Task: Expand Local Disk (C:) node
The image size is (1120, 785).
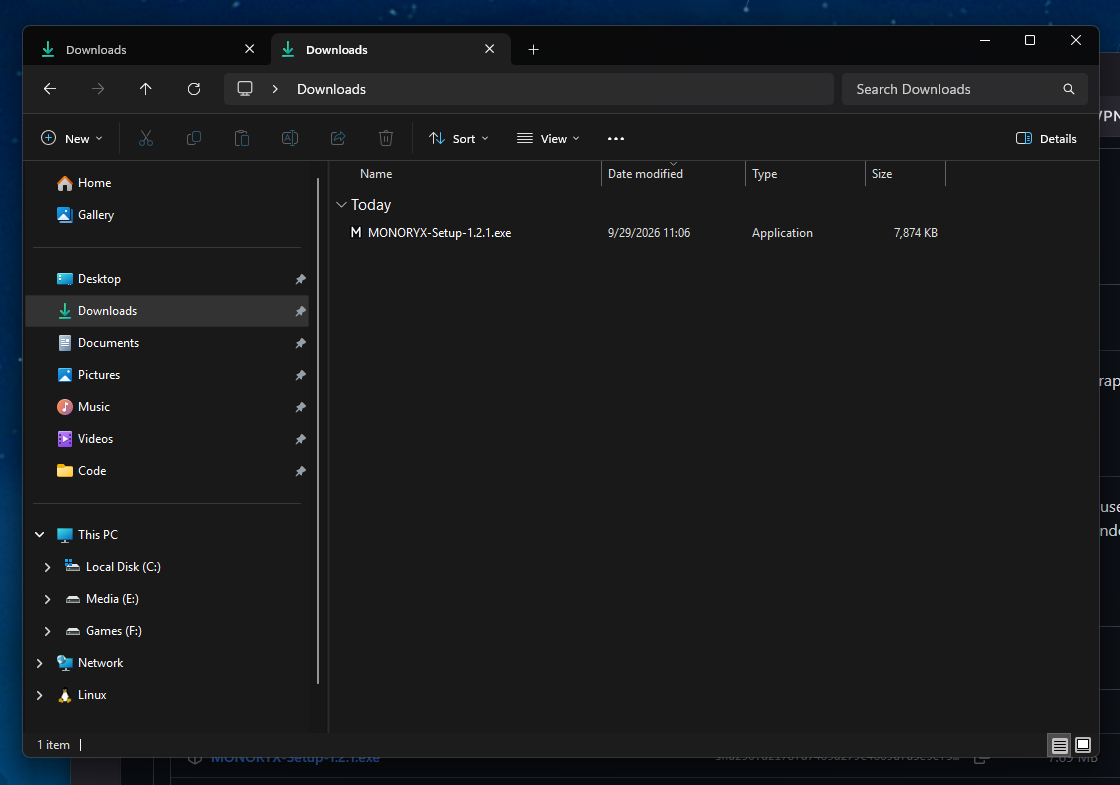Action: [48, 567]
